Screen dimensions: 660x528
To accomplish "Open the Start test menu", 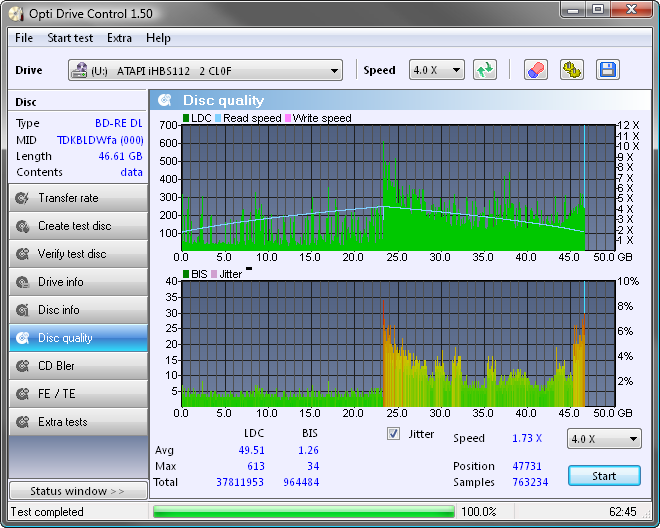I will point(70,38).
